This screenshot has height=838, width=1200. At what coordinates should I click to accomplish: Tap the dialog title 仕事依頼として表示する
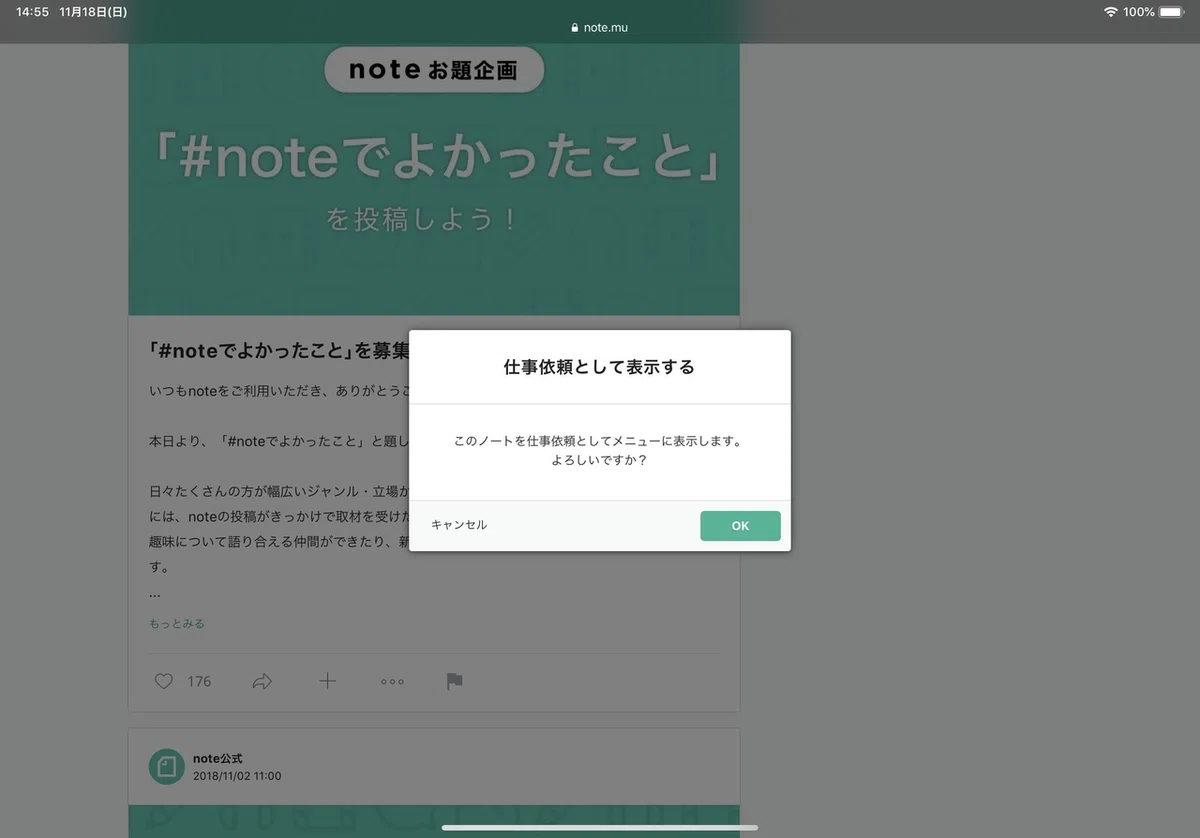point(599,367)
